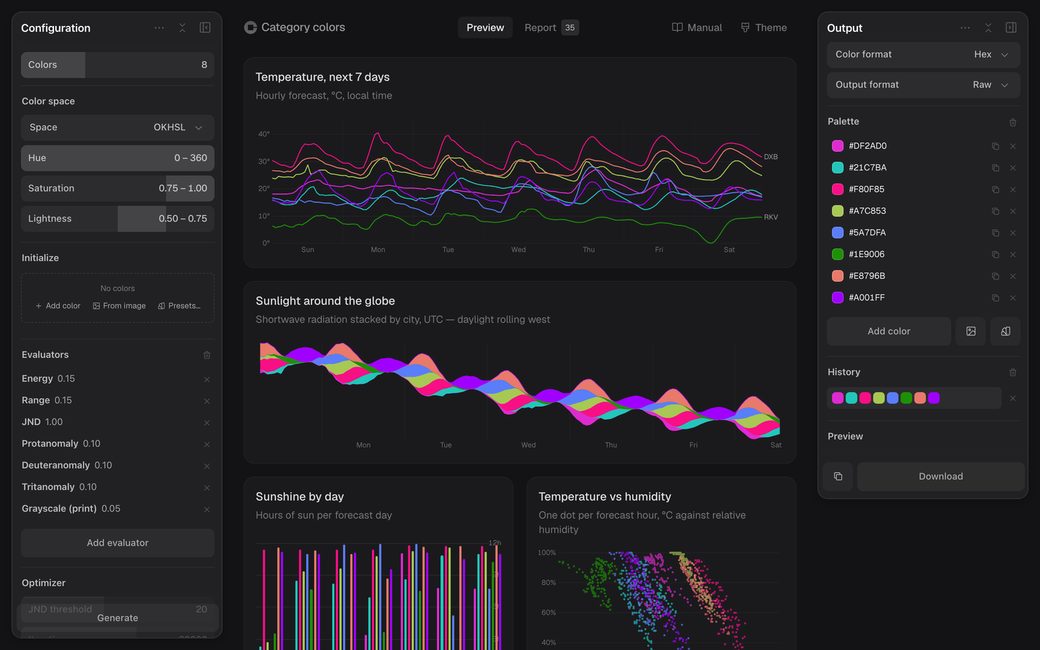Switch to the Preview tab
The image size is (1040, 650).
485,28
